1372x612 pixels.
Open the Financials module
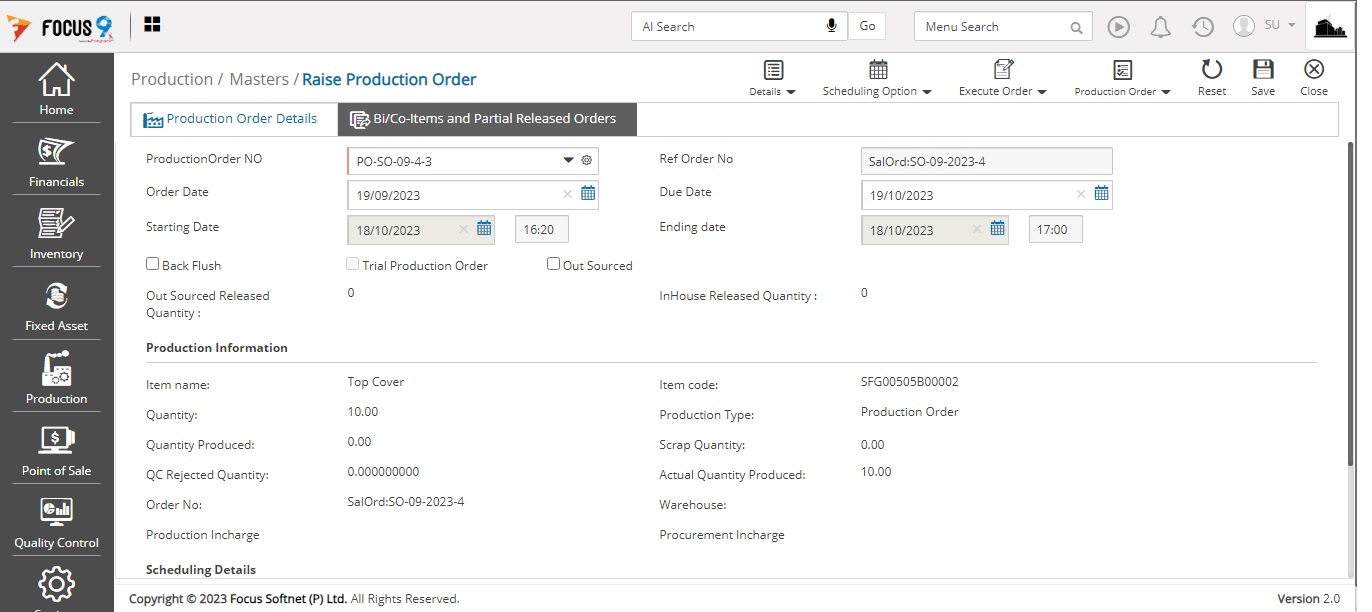pyautogui.click(x=56, y=162)
